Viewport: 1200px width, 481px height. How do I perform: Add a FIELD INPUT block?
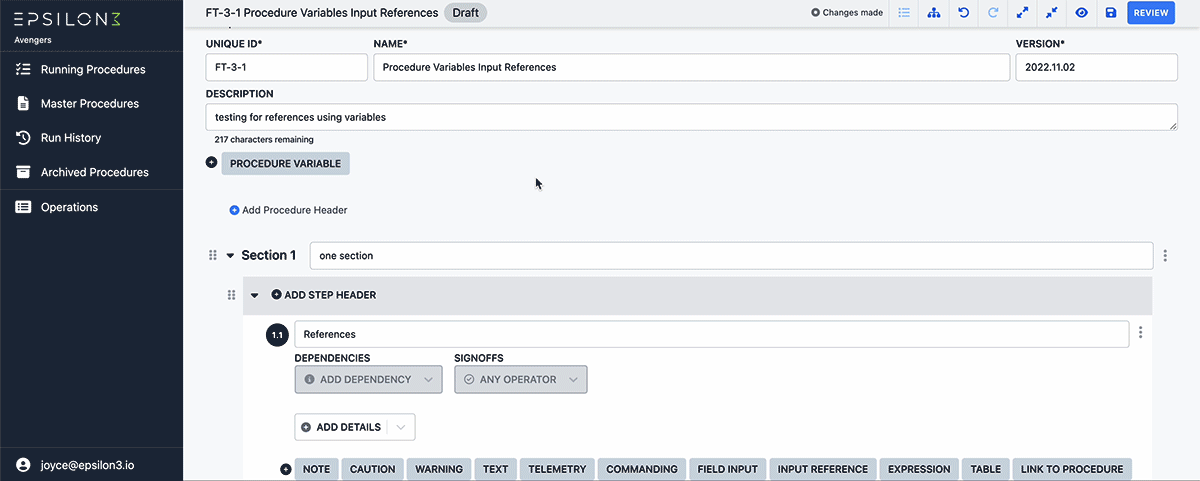(727, 469)
